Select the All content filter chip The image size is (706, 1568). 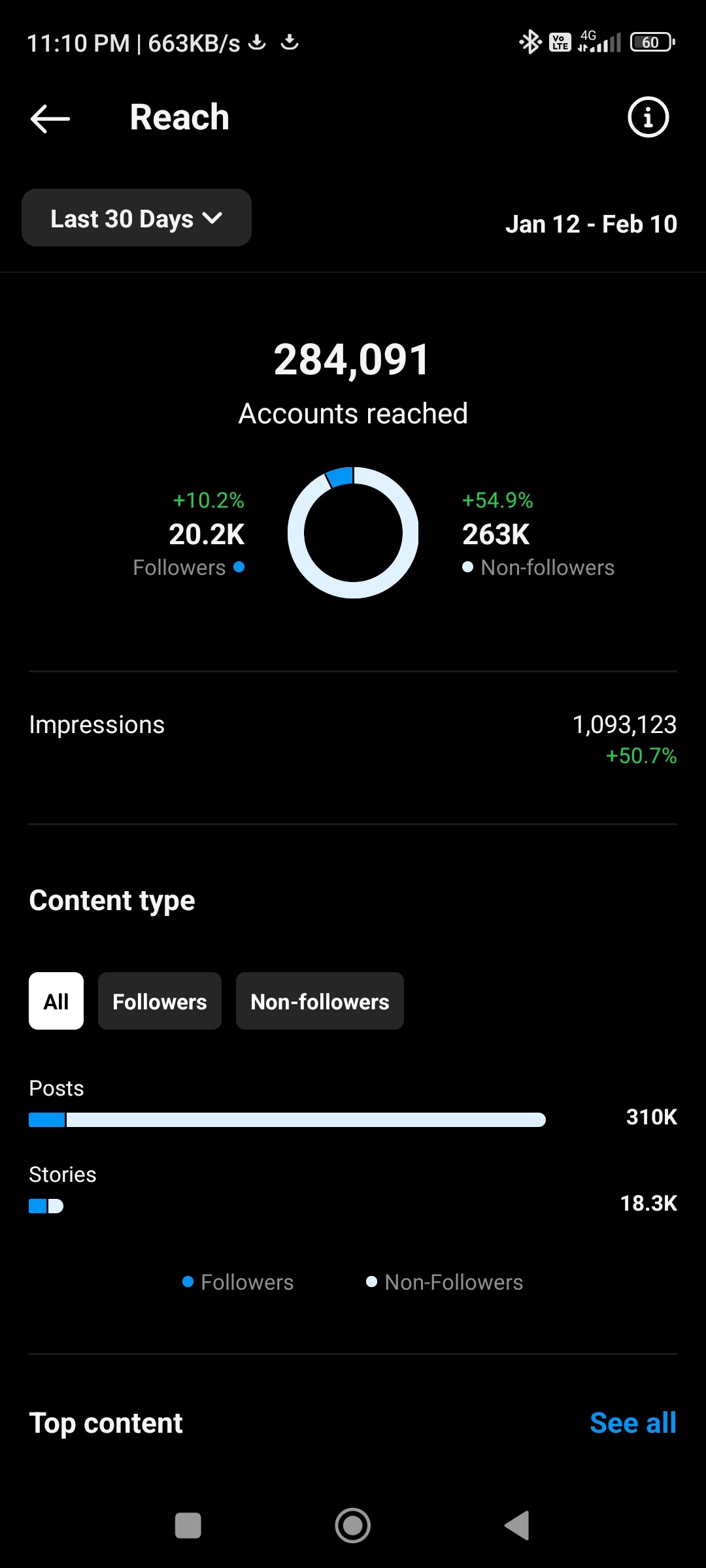tap(56, 1001)
